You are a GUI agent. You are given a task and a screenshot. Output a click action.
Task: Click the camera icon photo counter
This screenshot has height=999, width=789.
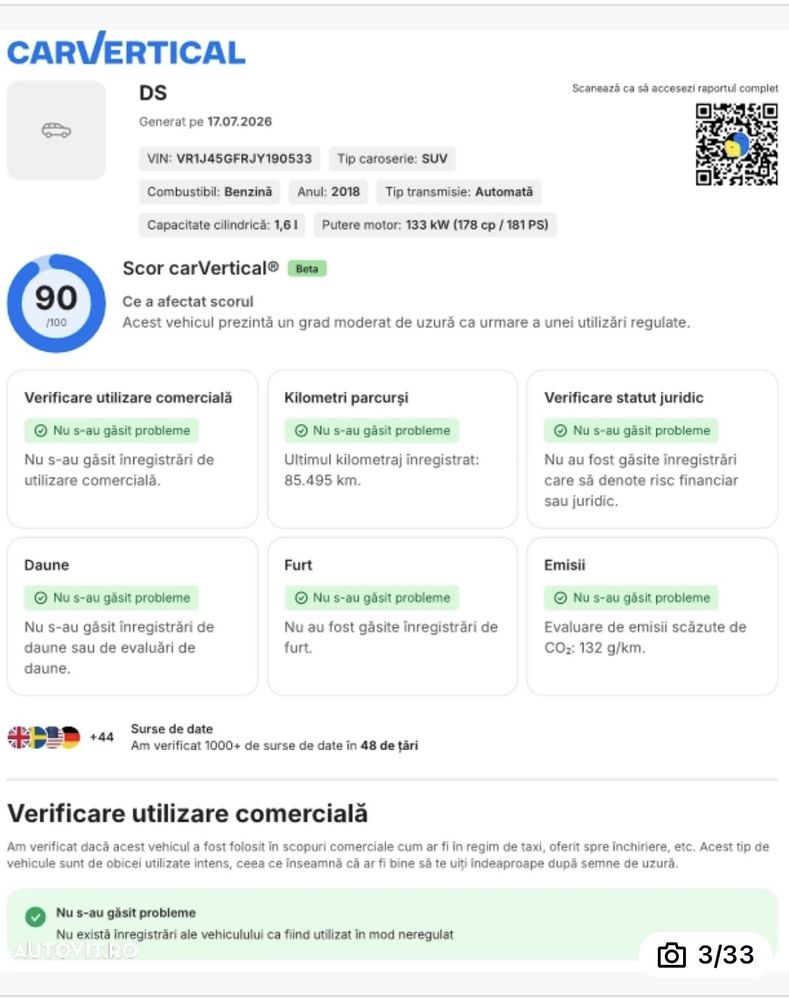pyautogui.click(x=706, y=954)
